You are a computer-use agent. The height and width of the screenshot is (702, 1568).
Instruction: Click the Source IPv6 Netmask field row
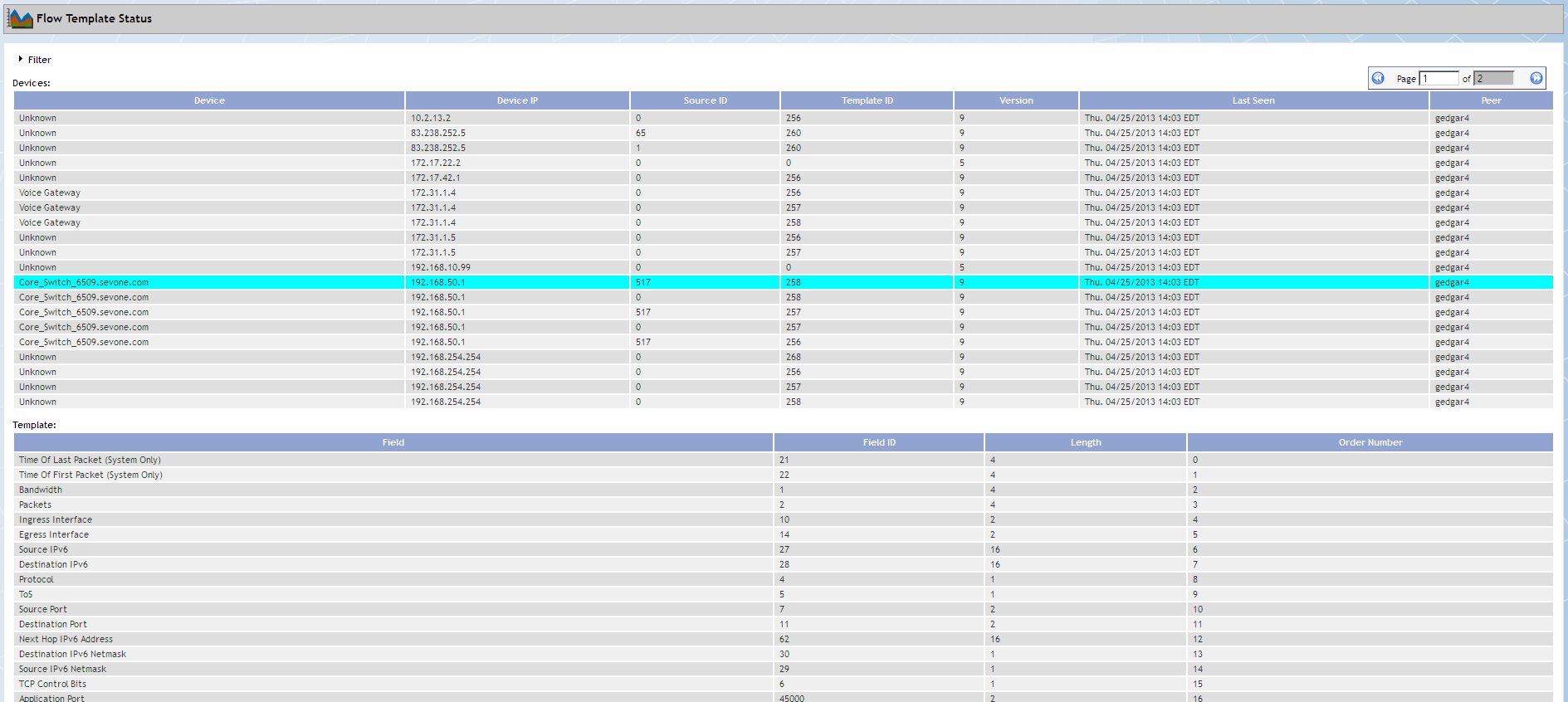(x=784, y=669)
